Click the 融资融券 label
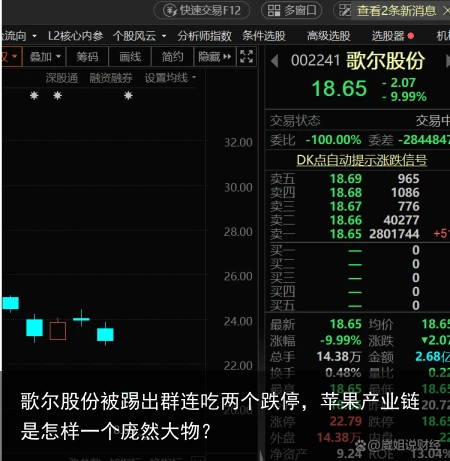 coord(111,78)
